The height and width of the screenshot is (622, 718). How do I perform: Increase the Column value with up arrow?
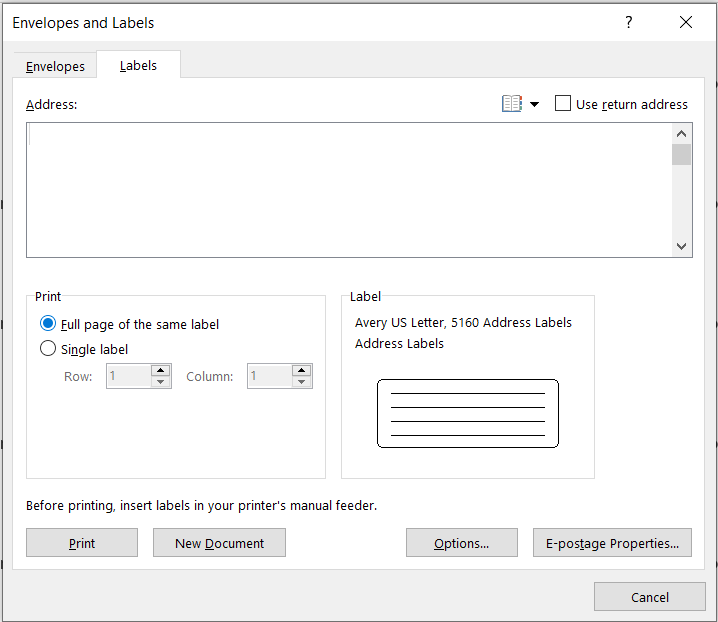tap(302, 370)
